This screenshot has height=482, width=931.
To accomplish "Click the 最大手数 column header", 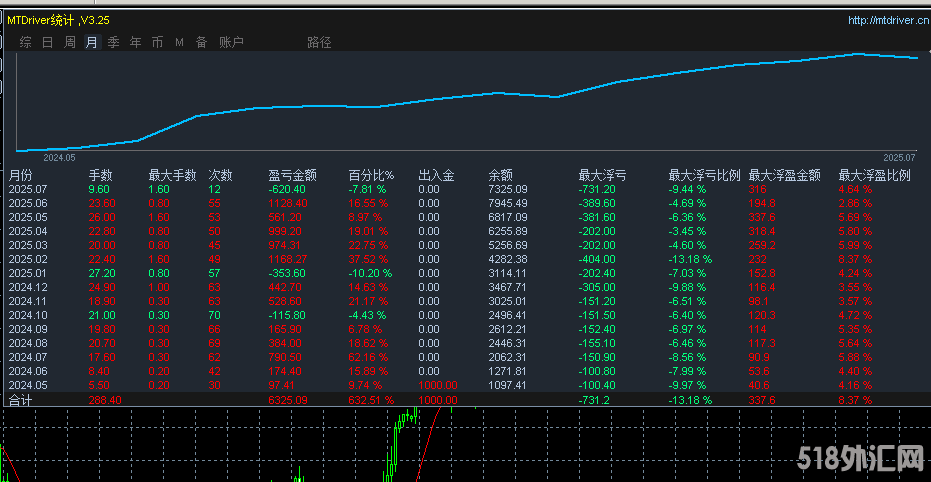I will [172, 176].
